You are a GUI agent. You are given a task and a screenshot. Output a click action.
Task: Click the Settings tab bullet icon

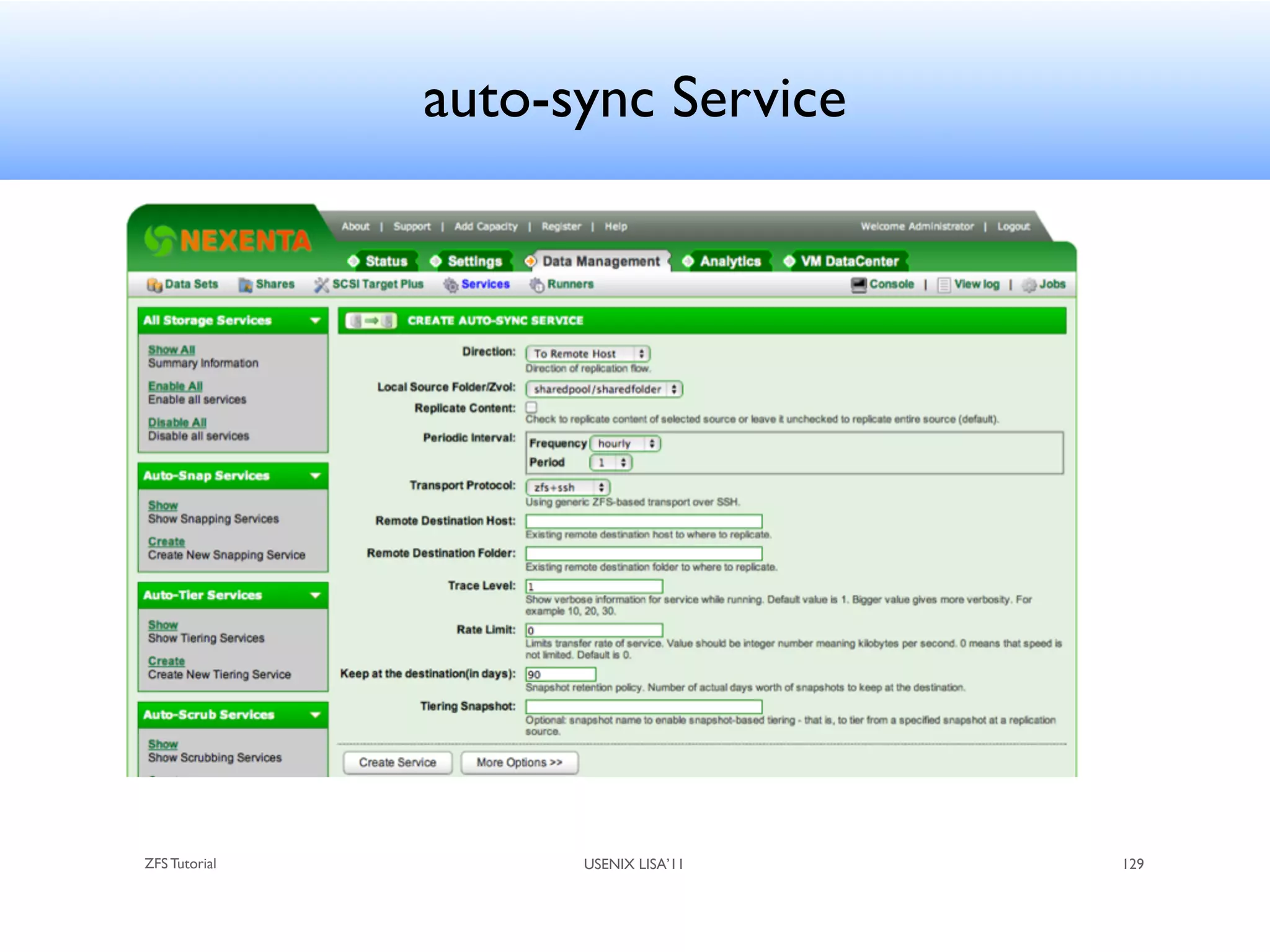436,261
